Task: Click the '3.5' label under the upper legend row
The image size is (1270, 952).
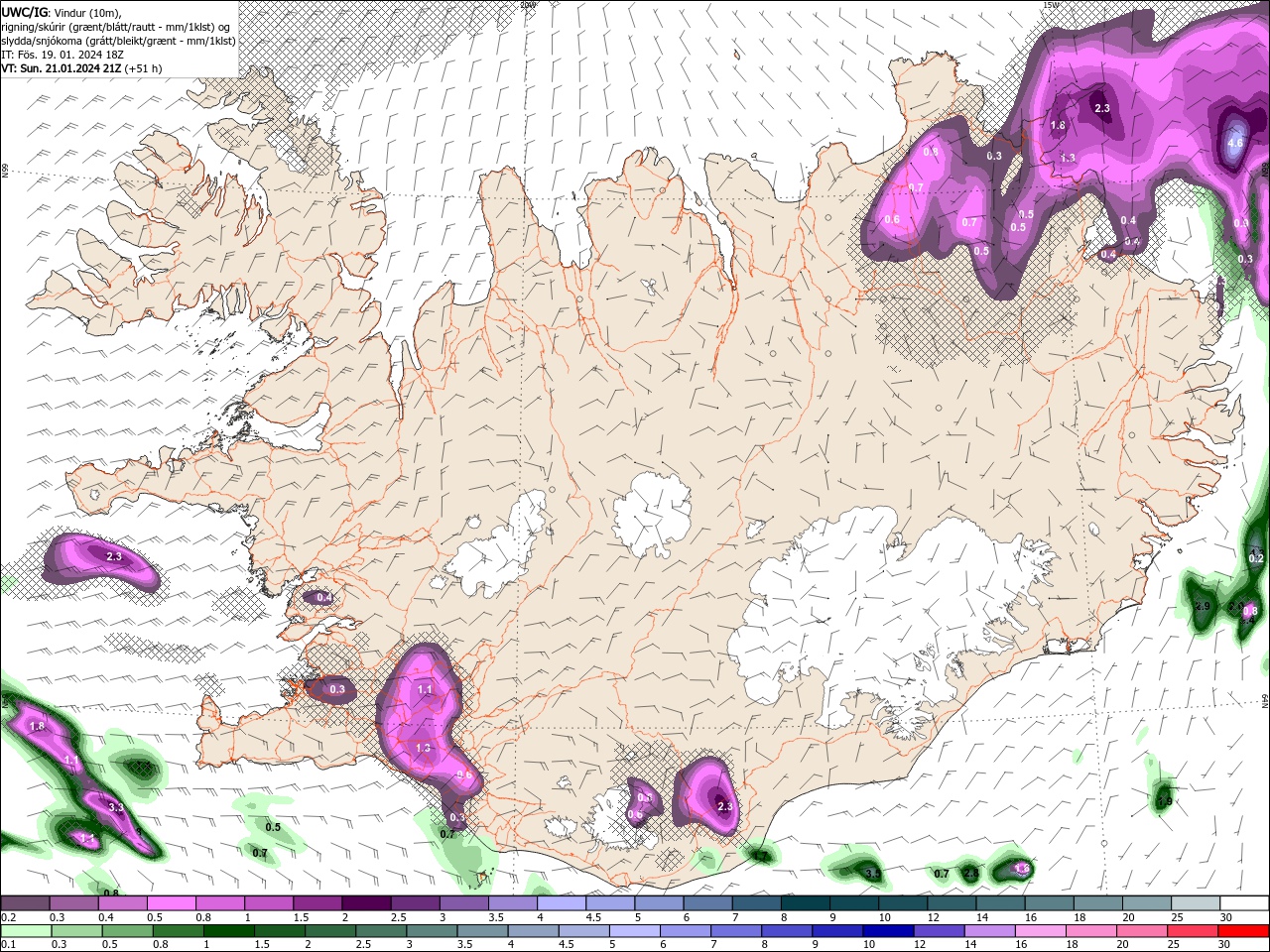Action: coord(495,917)
